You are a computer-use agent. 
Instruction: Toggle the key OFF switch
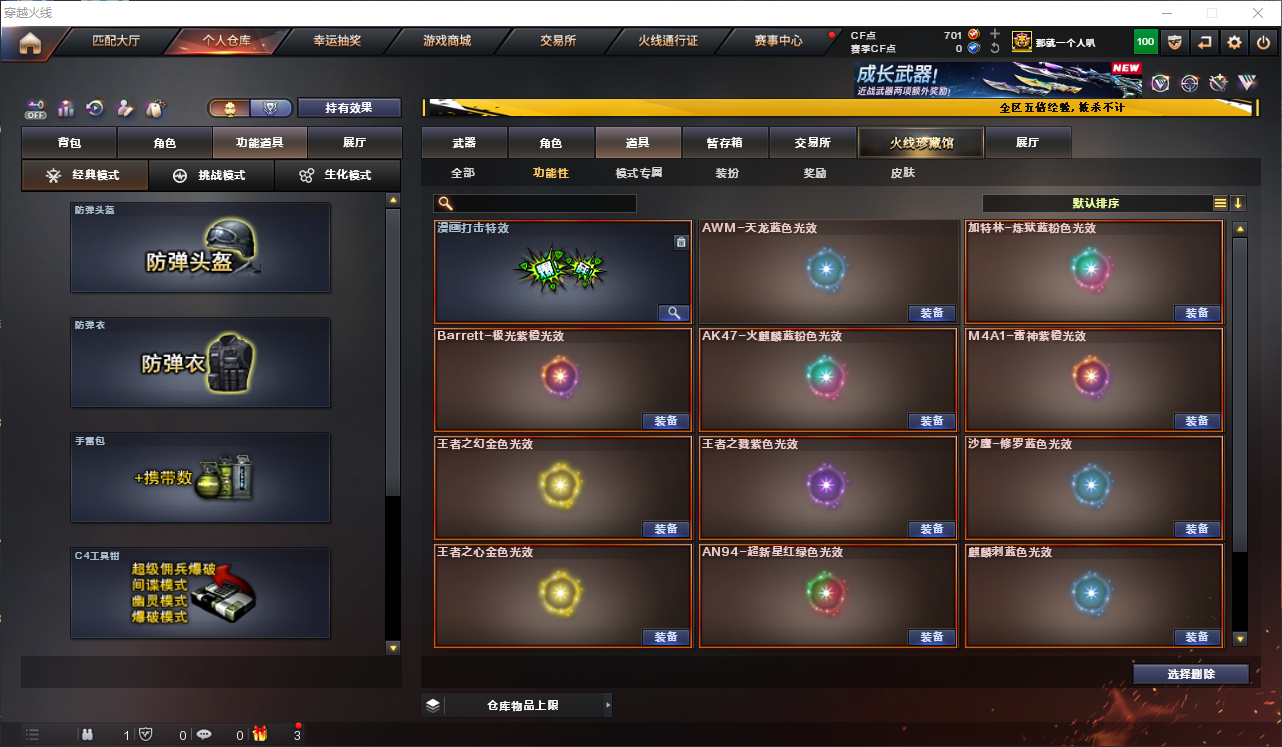click(36, 108)
